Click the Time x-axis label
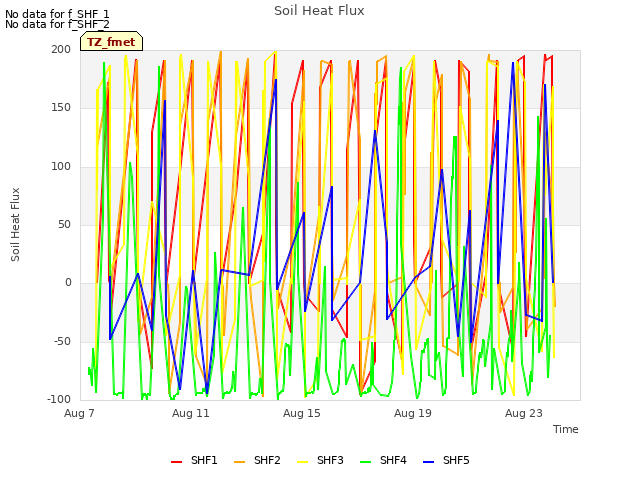640x480 pixels. pos(566,429)
